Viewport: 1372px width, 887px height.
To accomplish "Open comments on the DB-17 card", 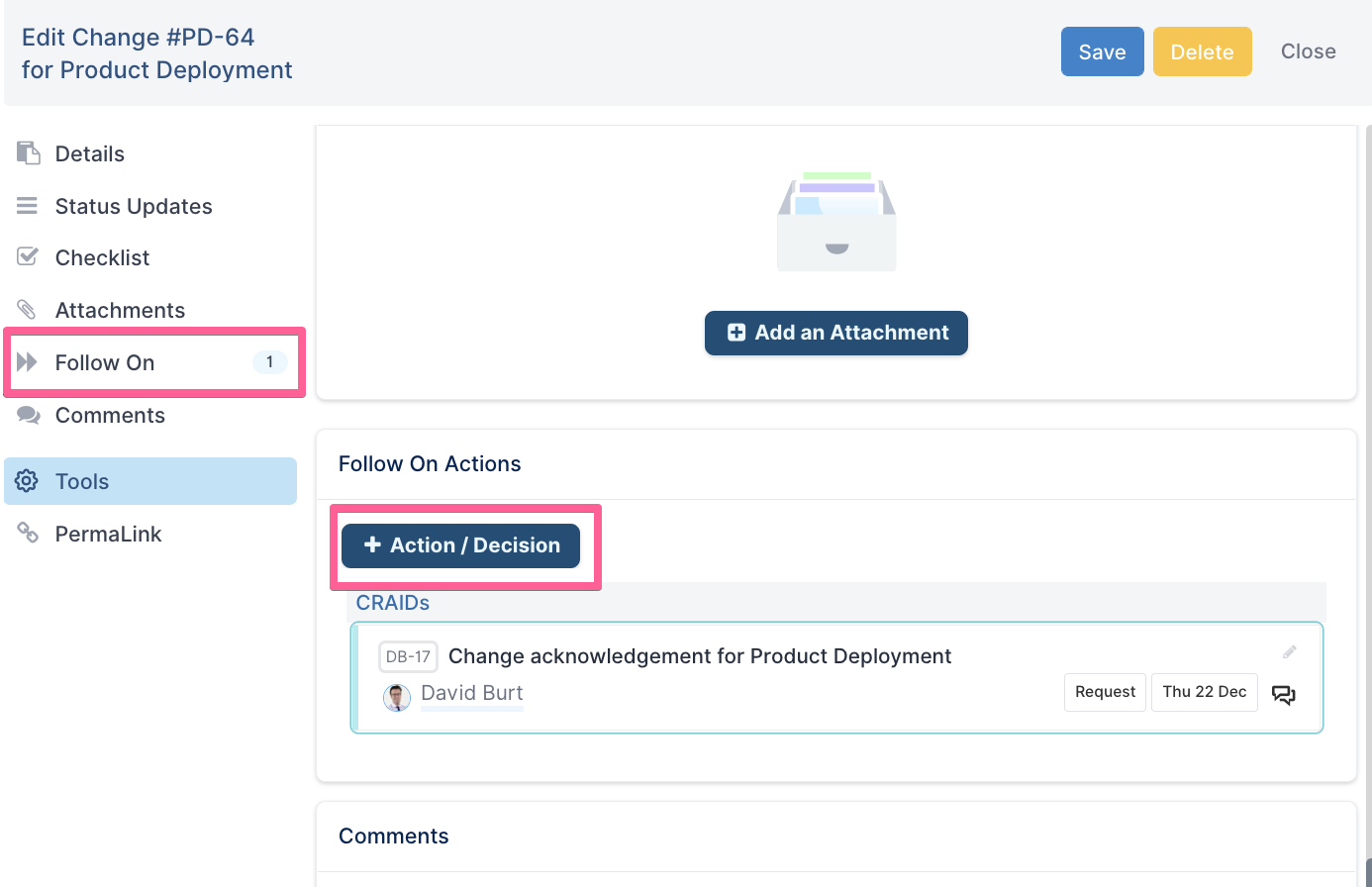I will [1283, 695].
